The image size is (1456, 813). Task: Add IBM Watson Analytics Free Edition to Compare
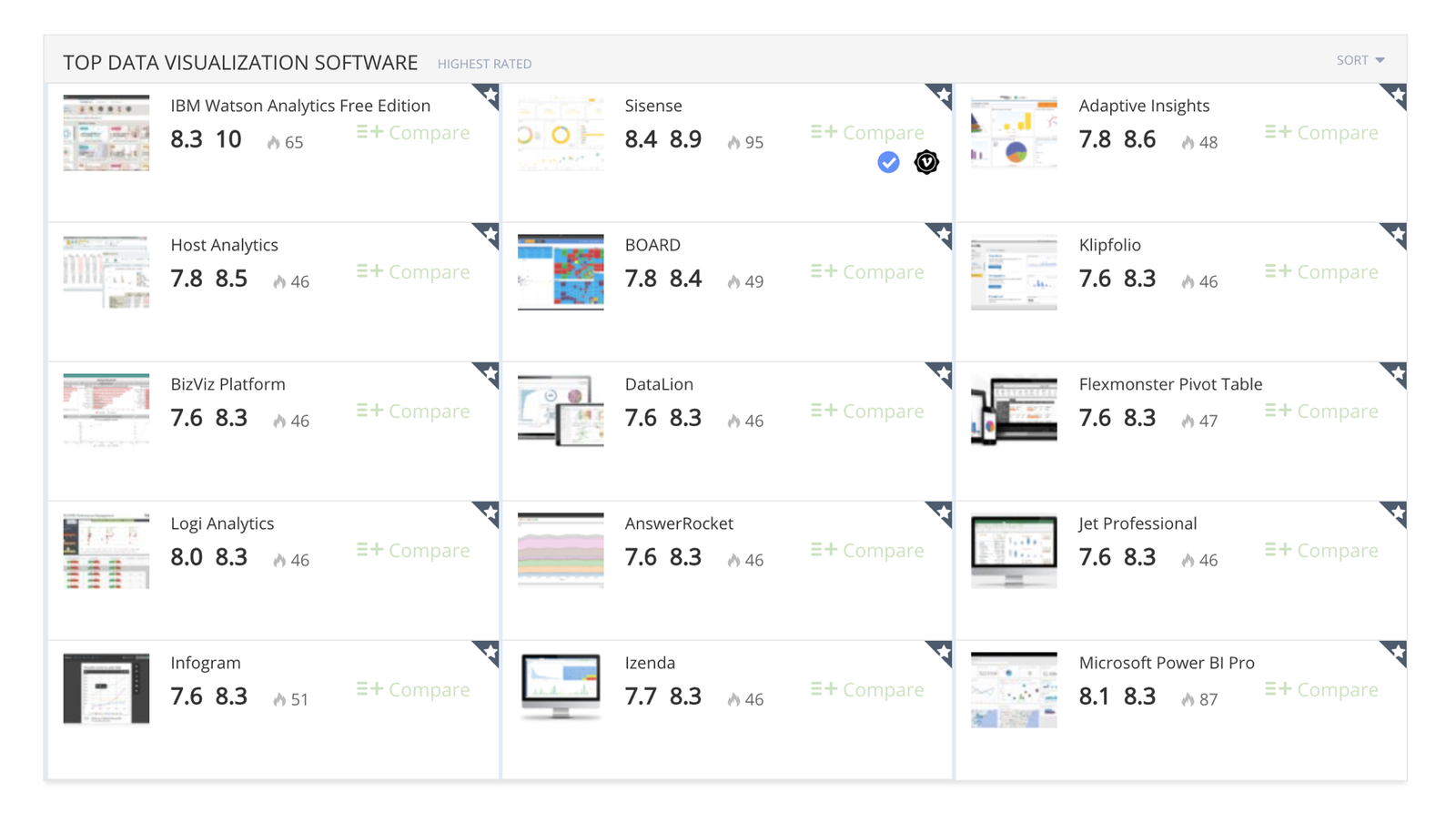point(413,133)
